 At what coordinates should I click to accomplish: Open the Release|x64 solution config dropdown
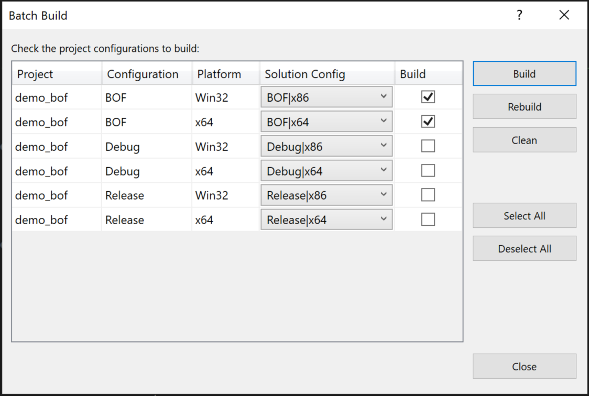click(x=327, y=219)
